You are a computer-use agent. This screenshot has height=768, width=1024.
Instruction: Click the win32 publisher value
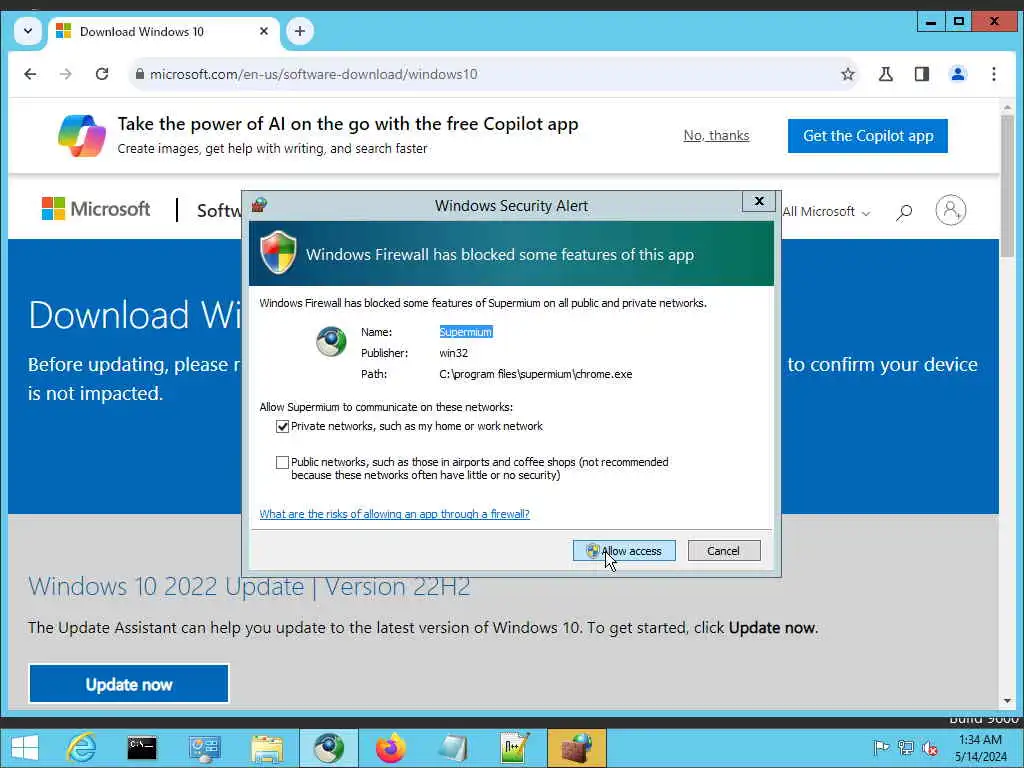click(x=453, y=353)
